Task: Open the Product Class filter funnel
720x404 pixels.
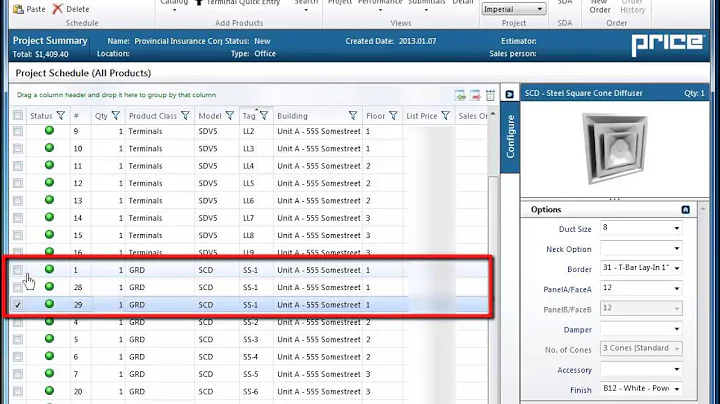Action: point(185,116)
